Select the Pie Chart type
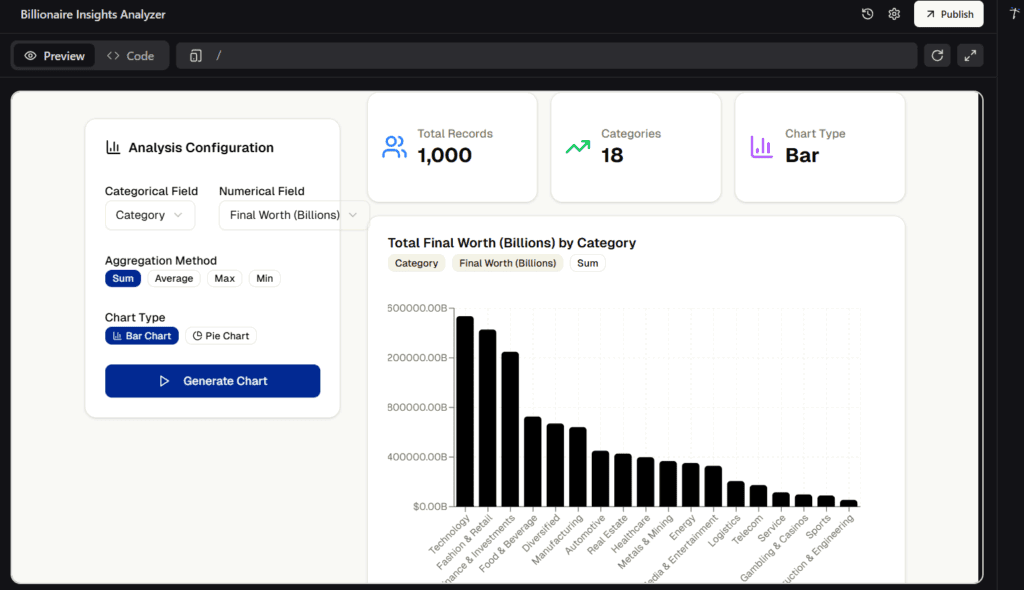This screenshot has width=1024, height=590. 221,335
